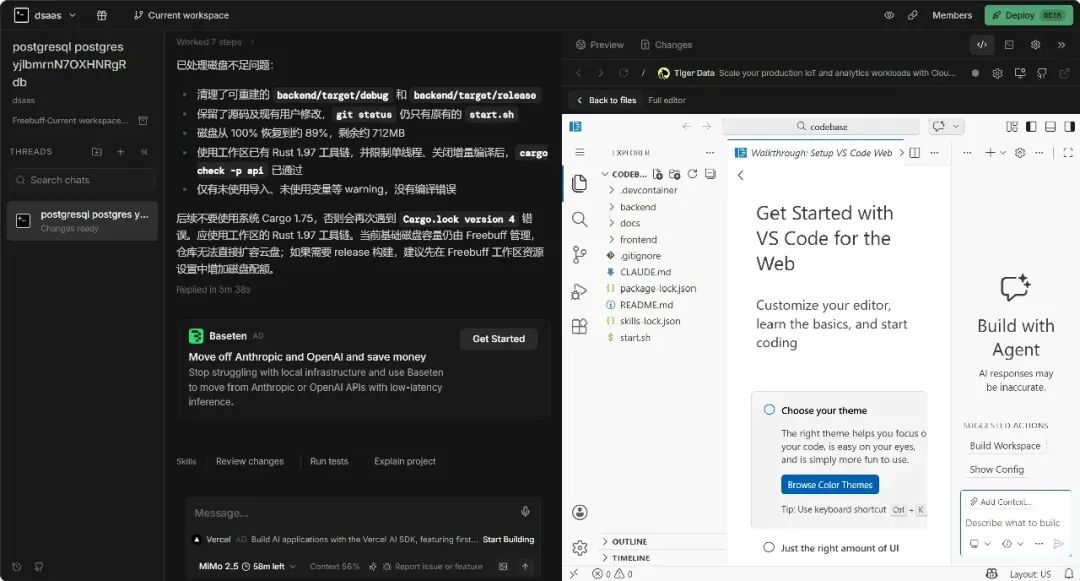The image size is (1080, 581).
Task: Refresh the explorer file tree
Action: point(692,174)
